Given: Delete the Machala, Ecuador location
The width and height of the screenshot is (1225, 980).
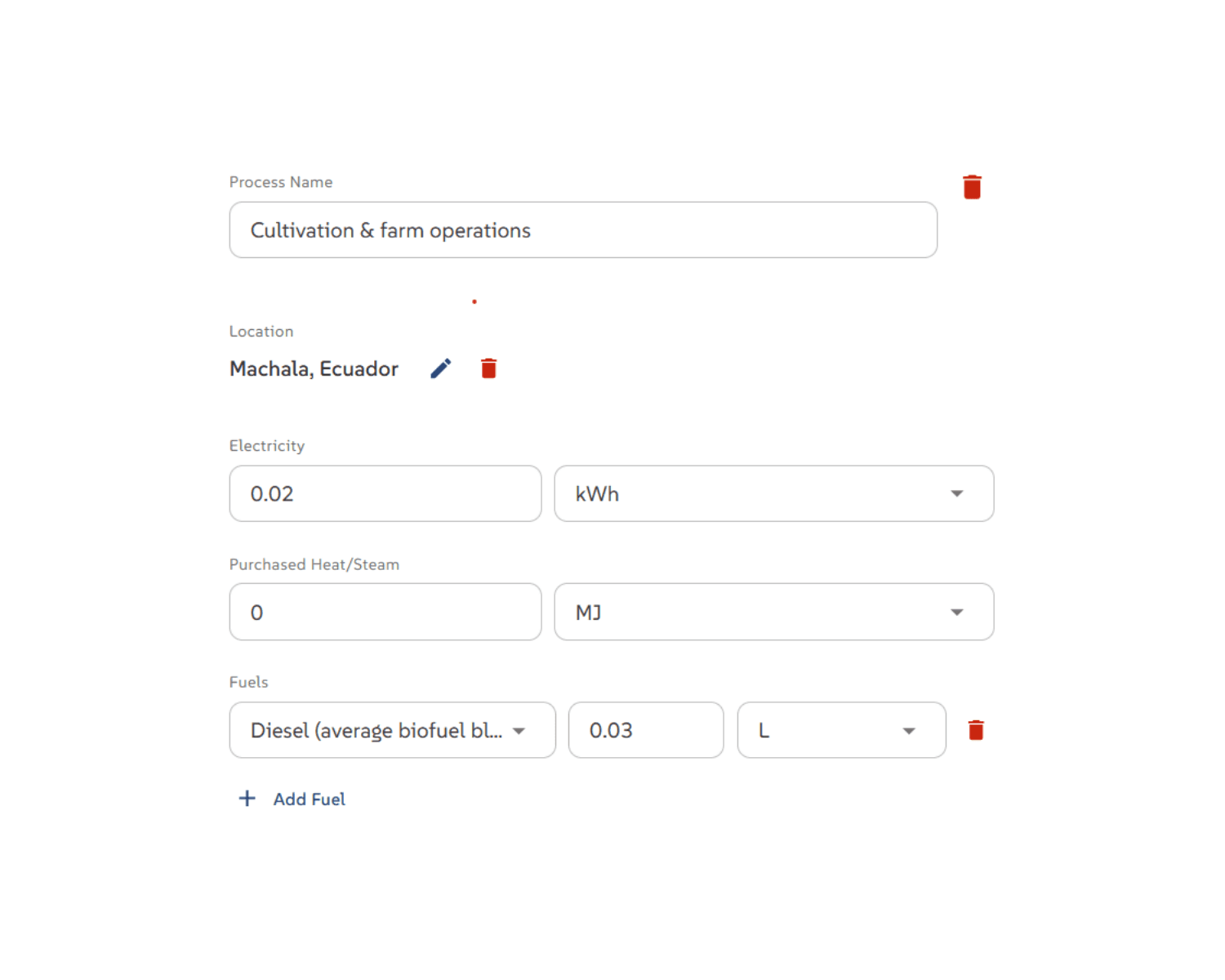Looking at the screenshot, I should coord(488,368).
